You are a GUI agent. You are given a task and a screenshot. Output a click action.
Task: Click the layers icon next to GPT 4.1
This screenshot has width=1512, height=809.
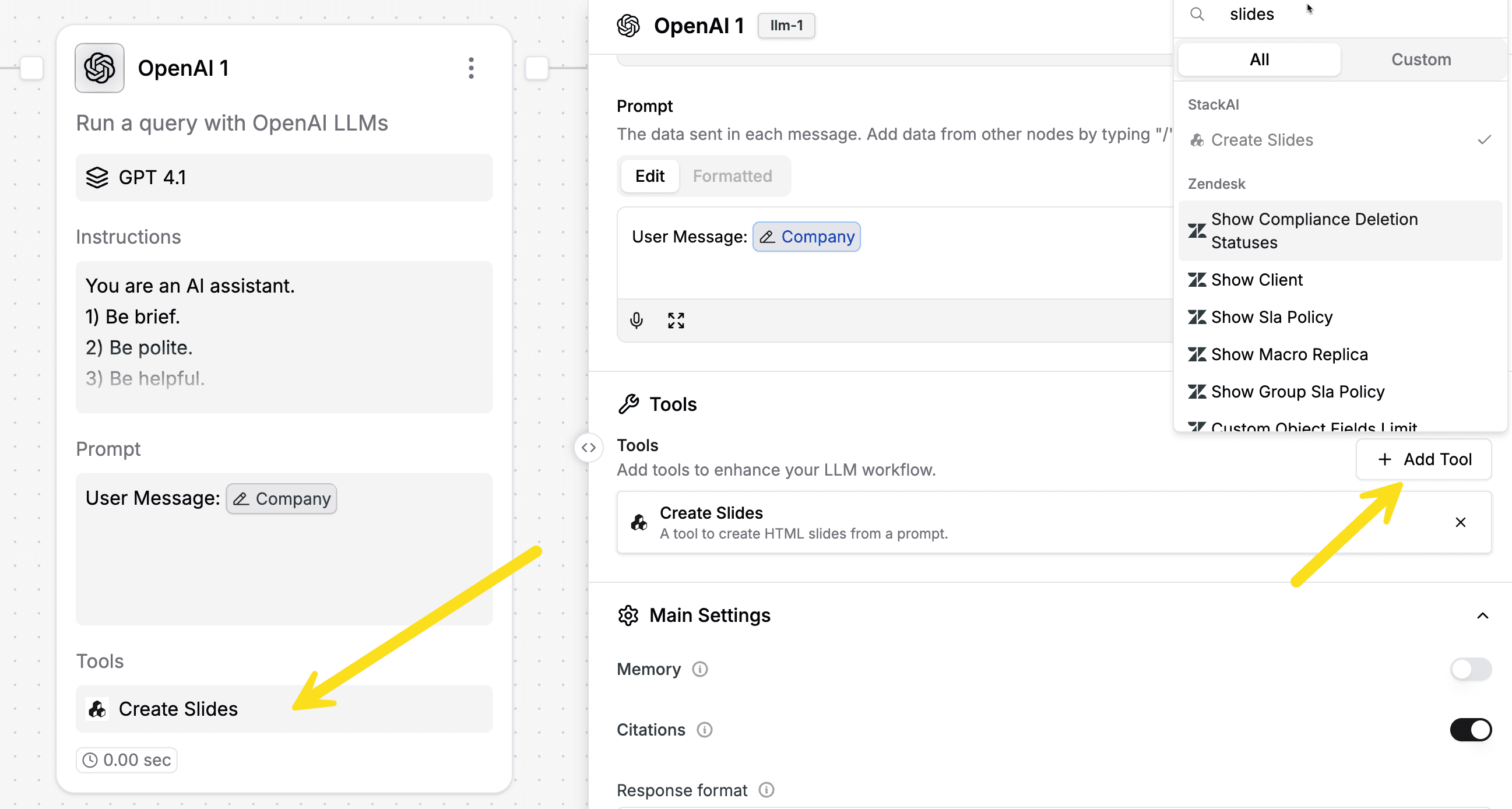click(x=97, y=177)
